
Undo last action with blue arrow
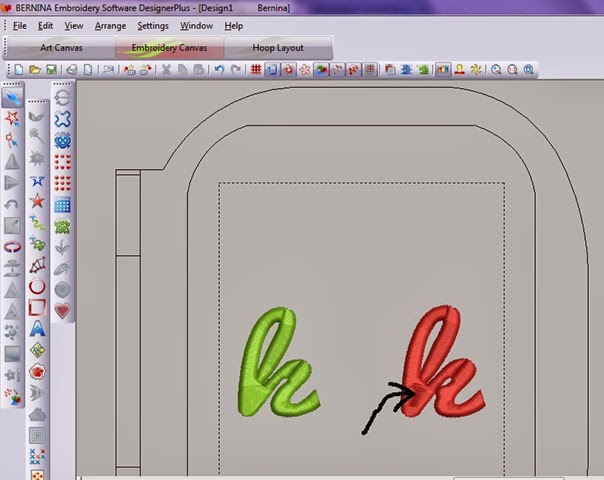coord(219,70)
